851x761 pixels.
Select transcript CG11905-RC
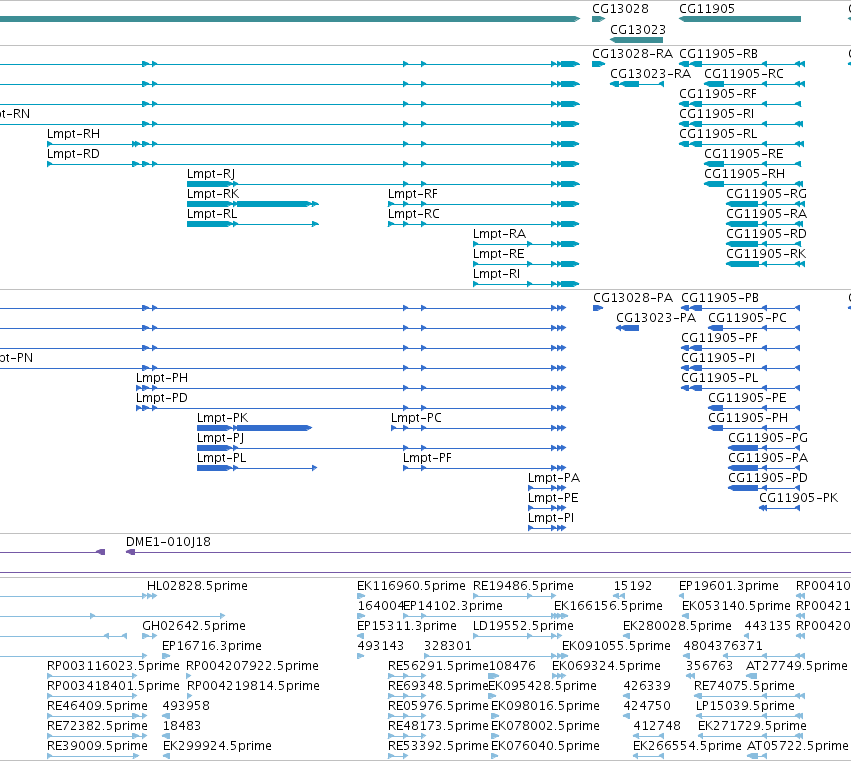[x=744, y=74]
